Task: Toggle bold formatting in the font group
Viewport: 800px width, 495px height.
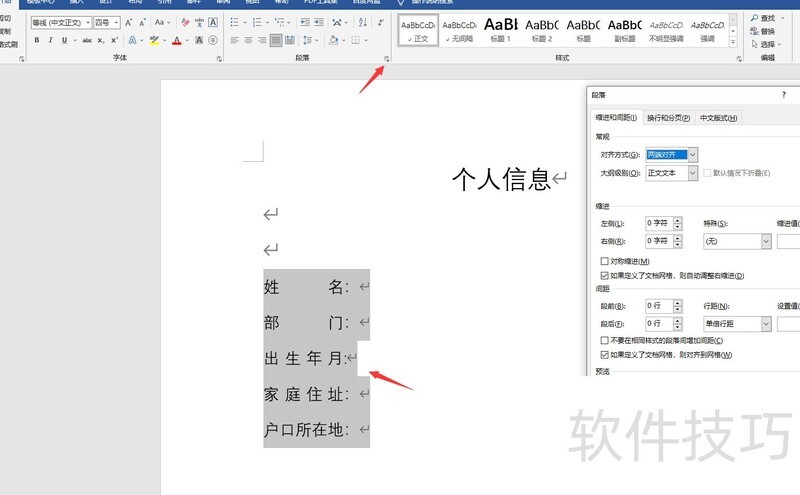Action: coord(36,40)
